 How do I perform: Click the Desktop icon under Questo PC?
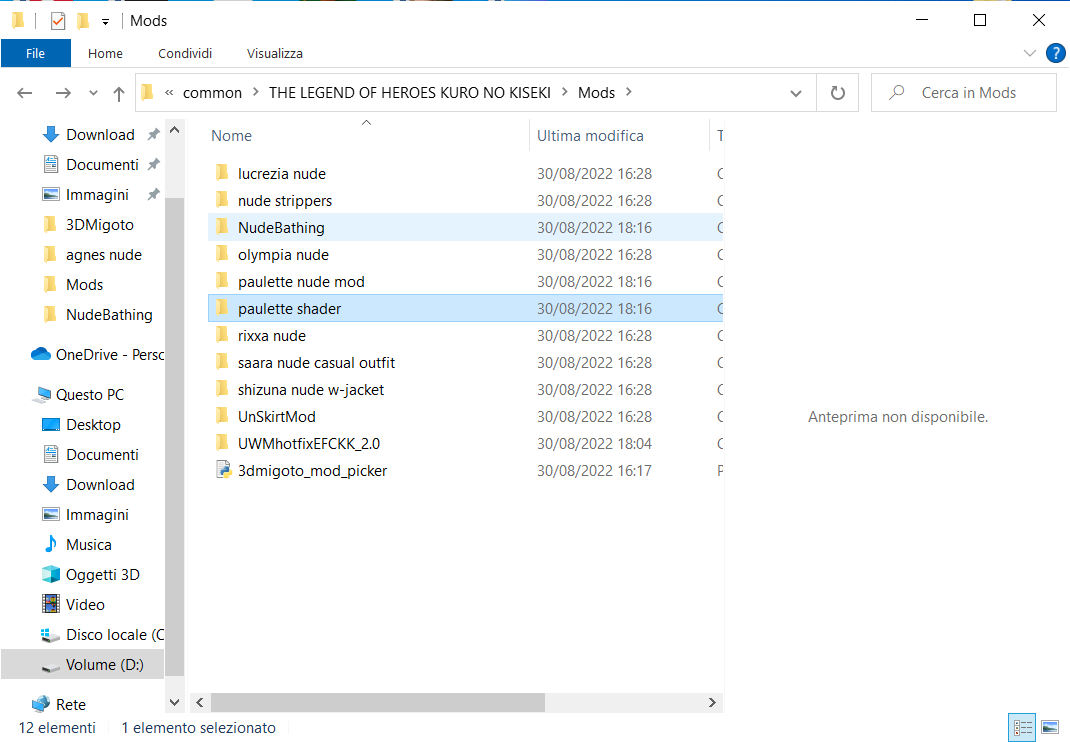point(50,425)
